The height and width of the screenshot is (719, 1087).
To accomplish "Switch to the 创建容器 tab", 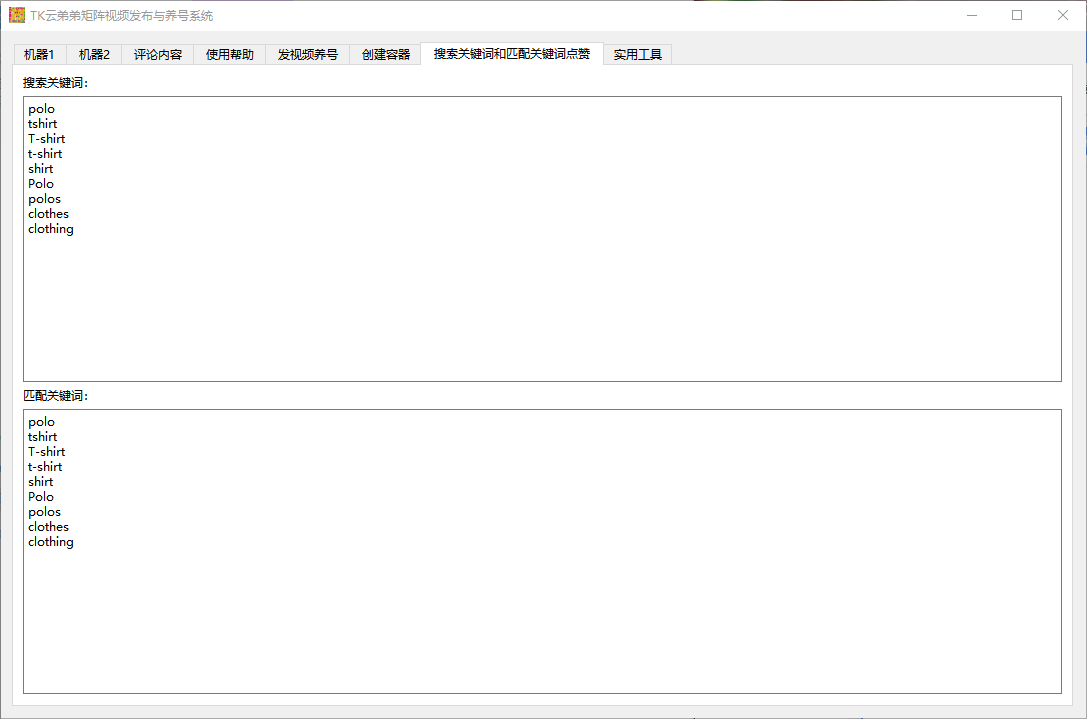I will pyautogui.click(x=386, y=54).
